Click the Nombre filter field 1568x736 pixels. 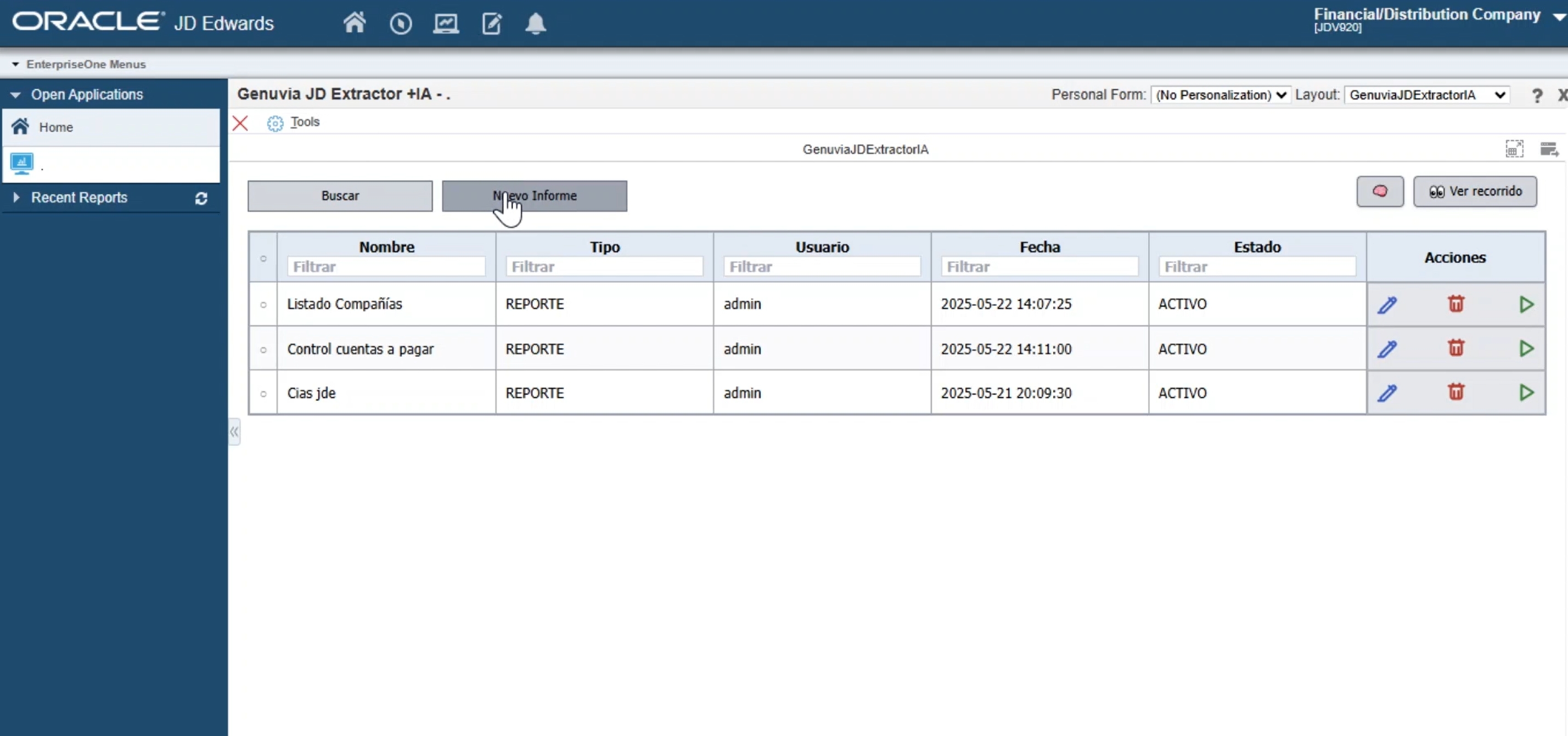click(x=386, y=266)
